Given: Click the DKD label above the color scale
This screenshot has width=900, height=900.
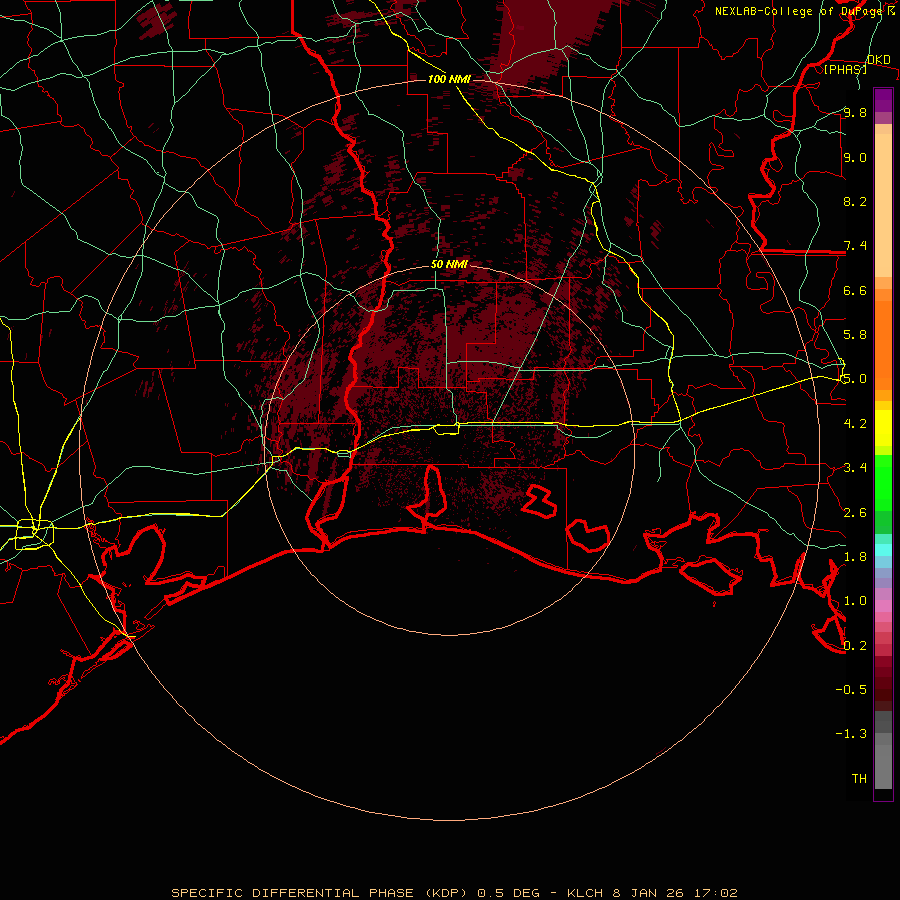Looking at the screenshot, I should pyautogui.click(x=879, y=60).
